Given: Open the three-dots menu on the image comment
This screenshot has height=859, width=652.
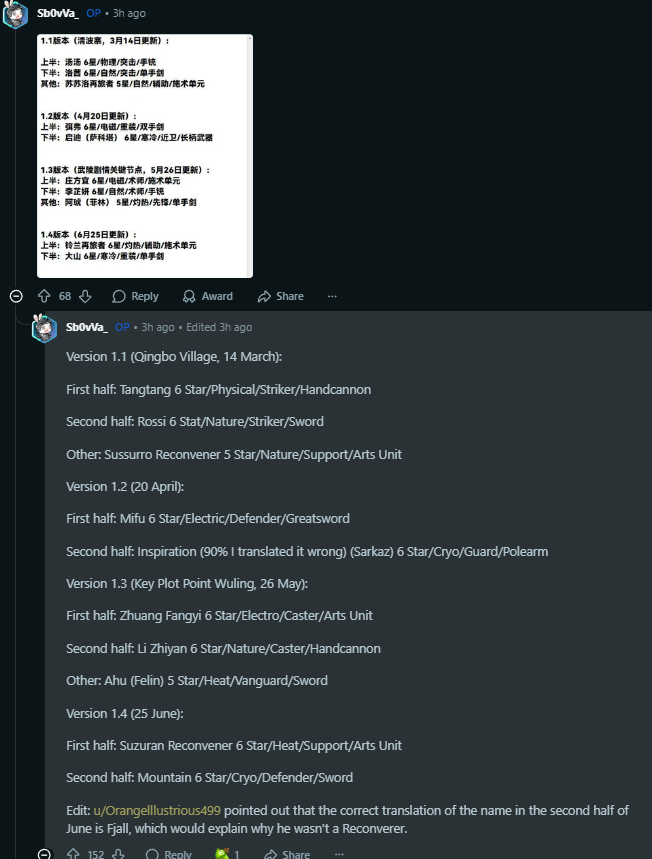Looking at the screenshot, I should pos(332,296).
